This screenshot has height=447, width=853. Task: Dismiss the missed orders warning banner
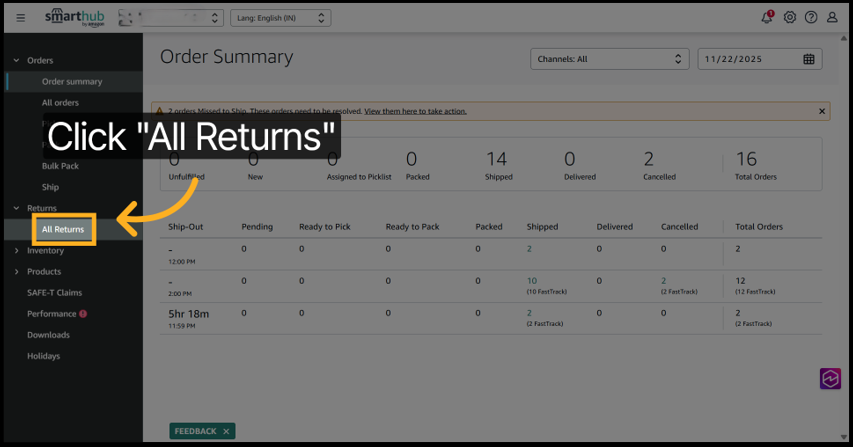coord(822,111)
